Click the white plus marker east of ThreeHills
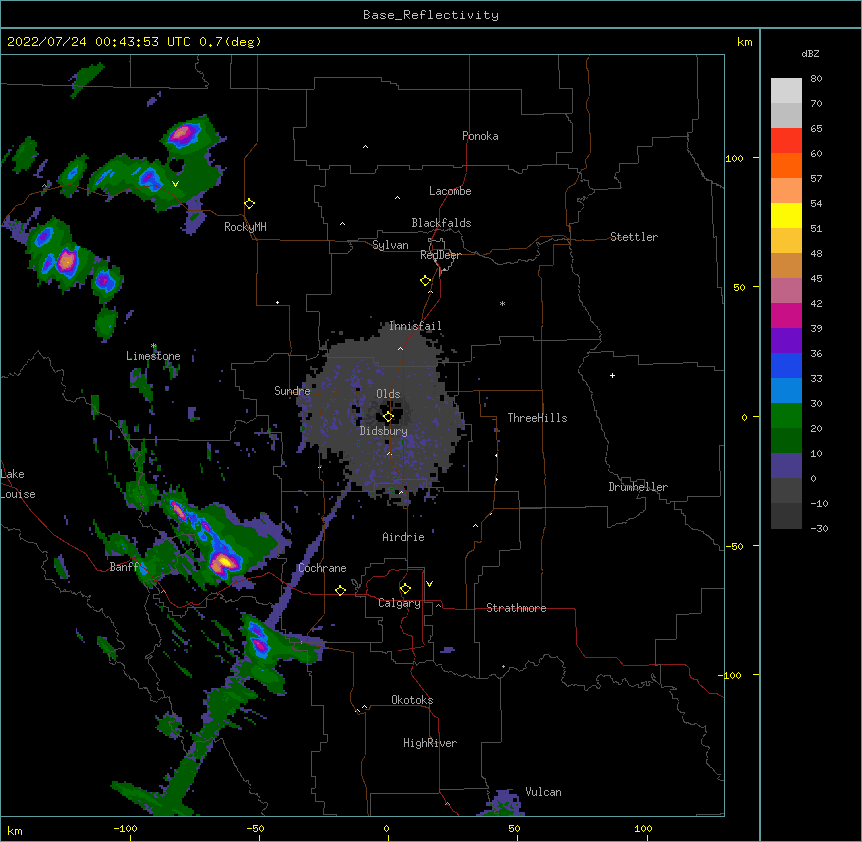The image size is (862, 842). 612,375
